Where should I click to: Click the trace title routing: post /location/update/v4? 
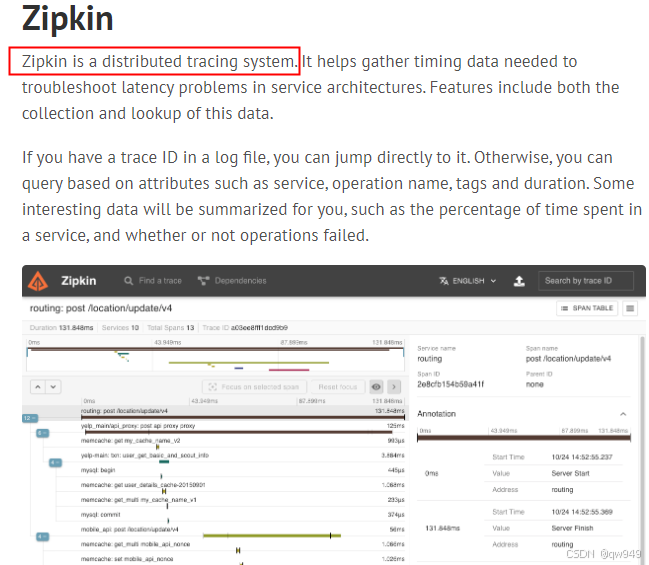[x=101, y=308]
